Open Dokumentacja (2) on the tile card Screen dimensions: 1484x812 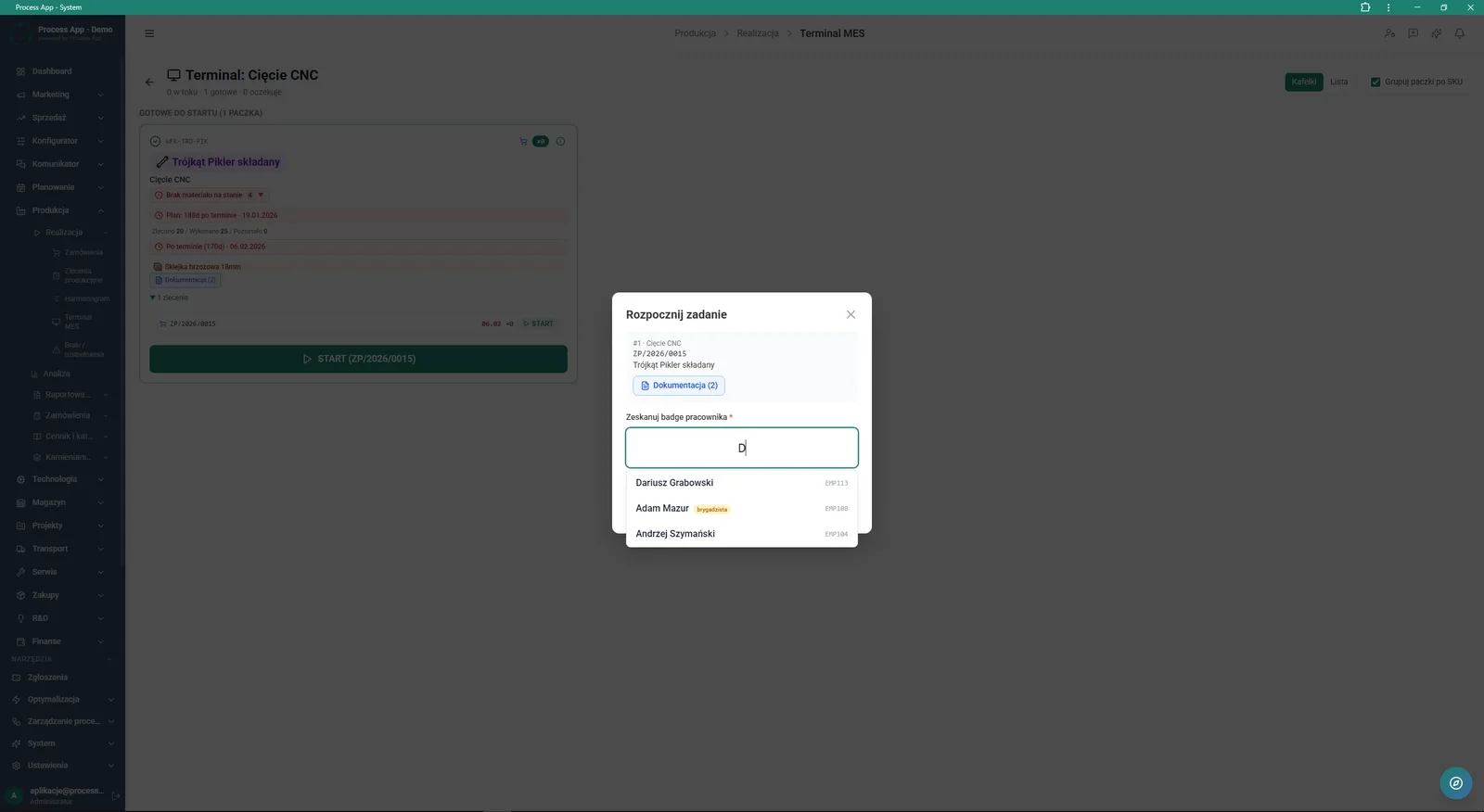185,280
